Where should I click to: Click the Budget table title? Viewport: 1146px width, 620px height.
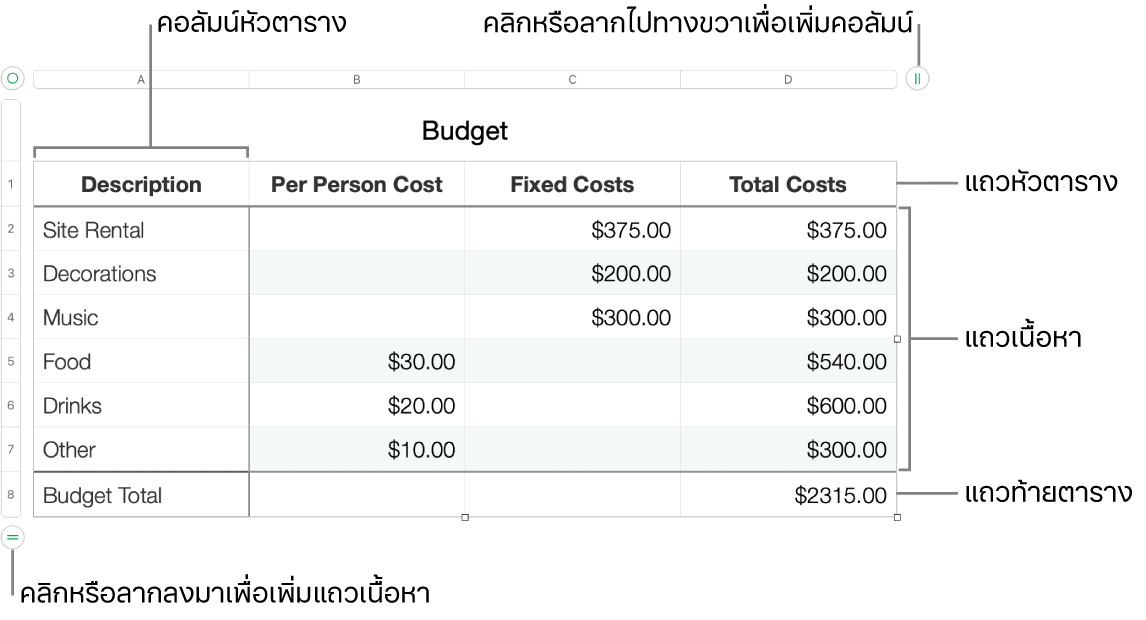click(x=465, y=131)
